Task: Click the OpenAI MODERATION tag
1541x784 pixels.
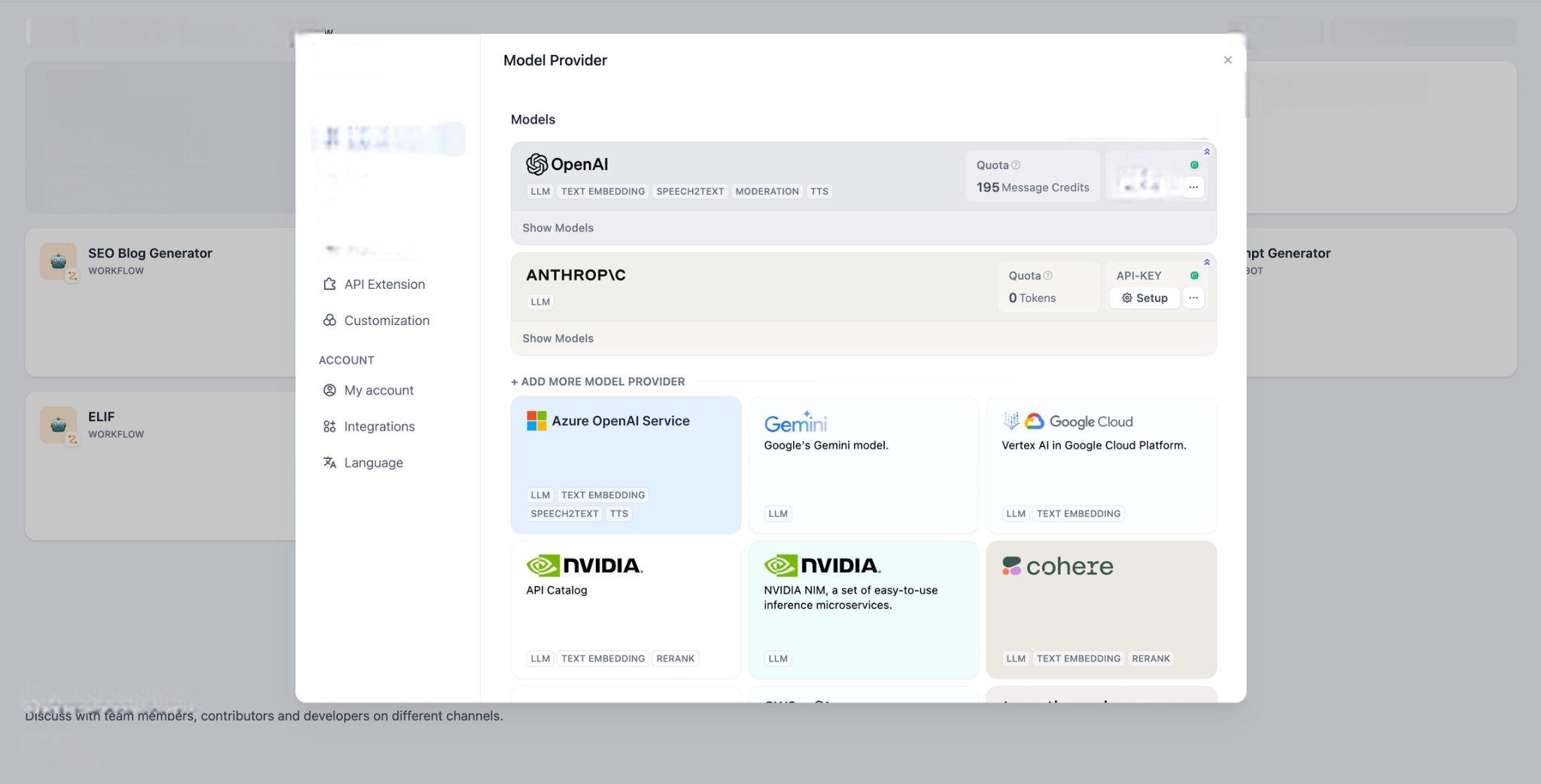Action: (x=767, y=192)
